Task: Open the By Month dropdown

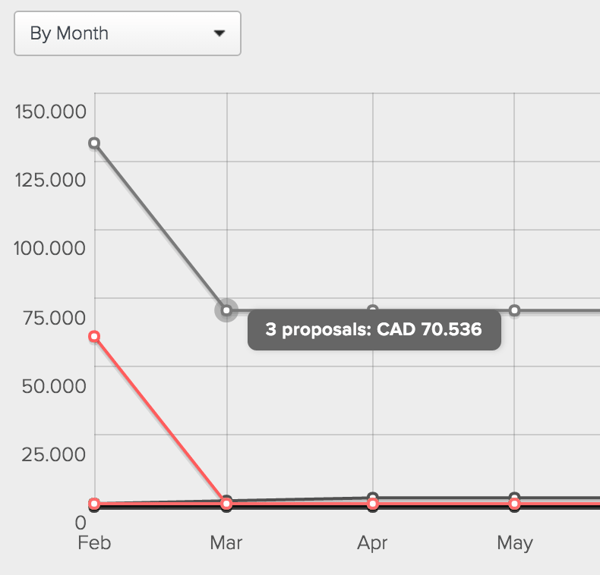Action: [x=127, y=33]
